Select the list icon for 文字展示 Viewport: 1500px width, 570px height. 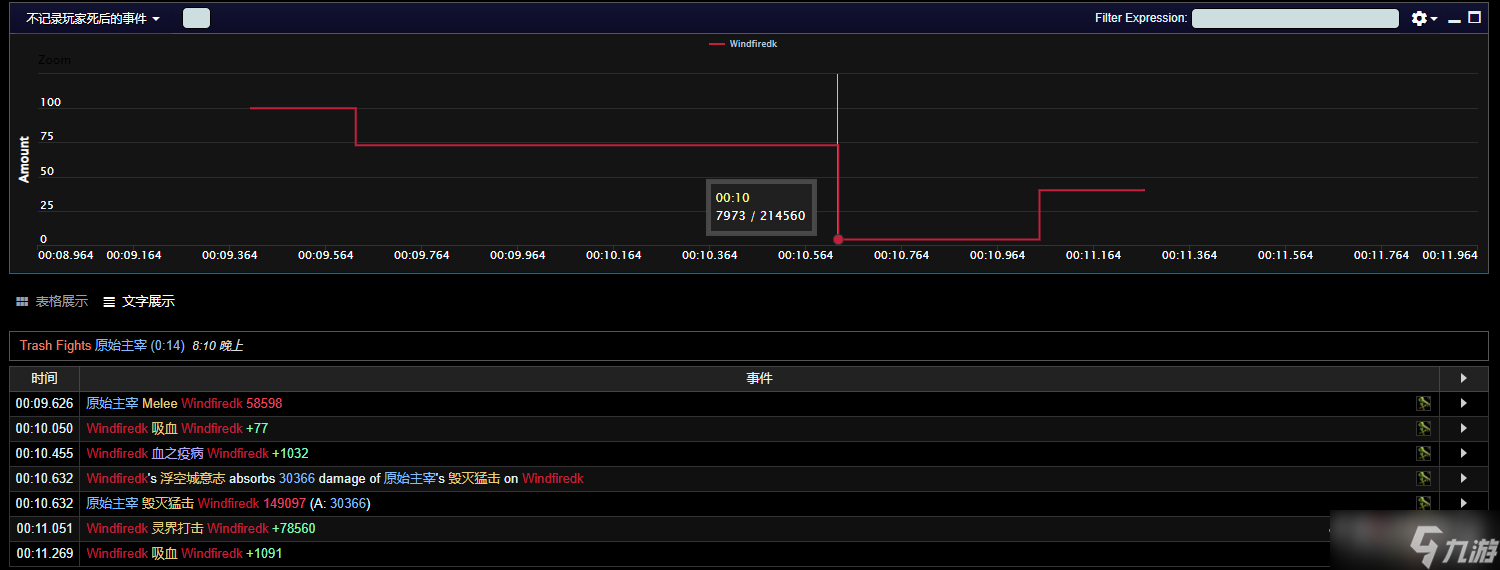(x=109, y=301)
